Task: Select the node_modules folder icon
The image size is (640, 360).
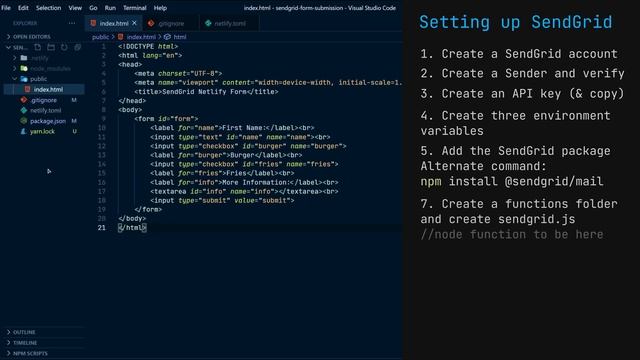Action: tap(24, 69)
